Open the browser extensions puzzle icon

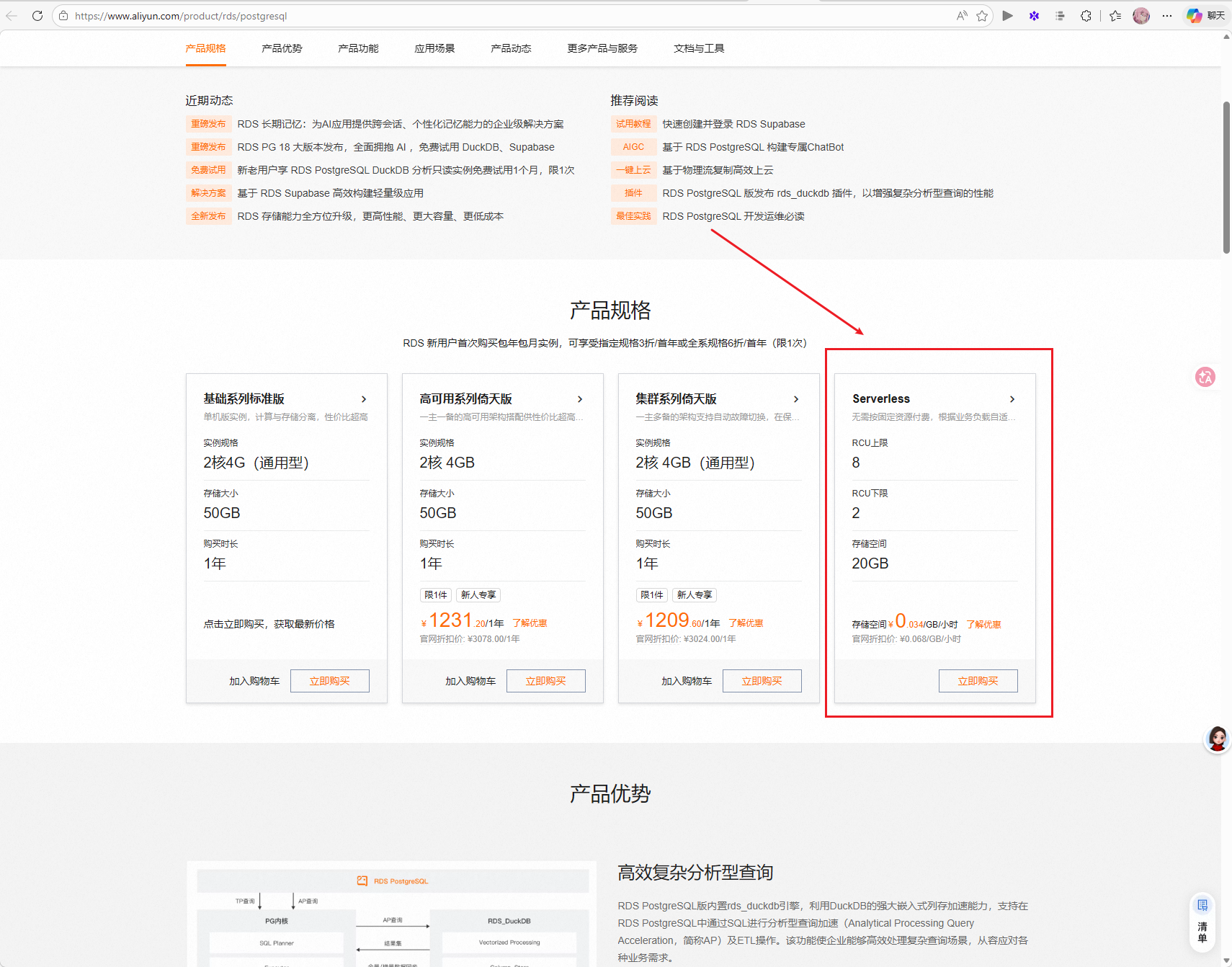click(1086, 16)
